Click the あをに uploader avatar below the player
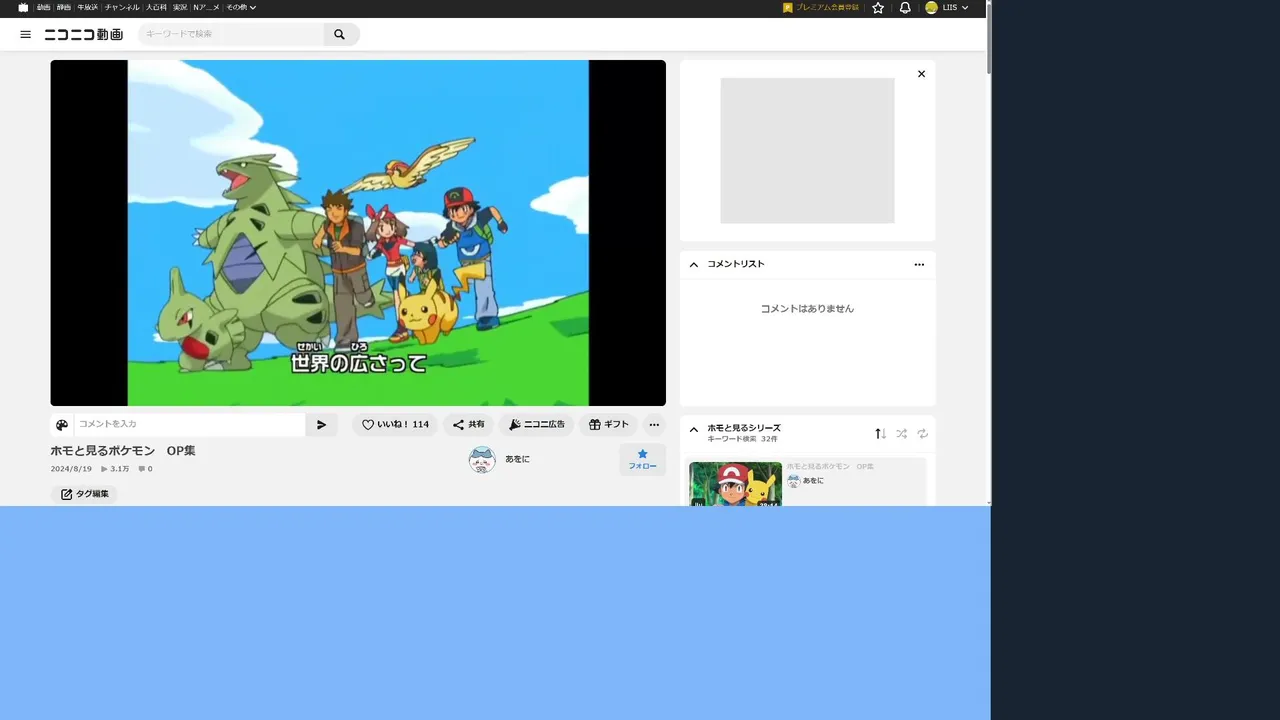This screenshot has height=720, width=1280. 482,459
